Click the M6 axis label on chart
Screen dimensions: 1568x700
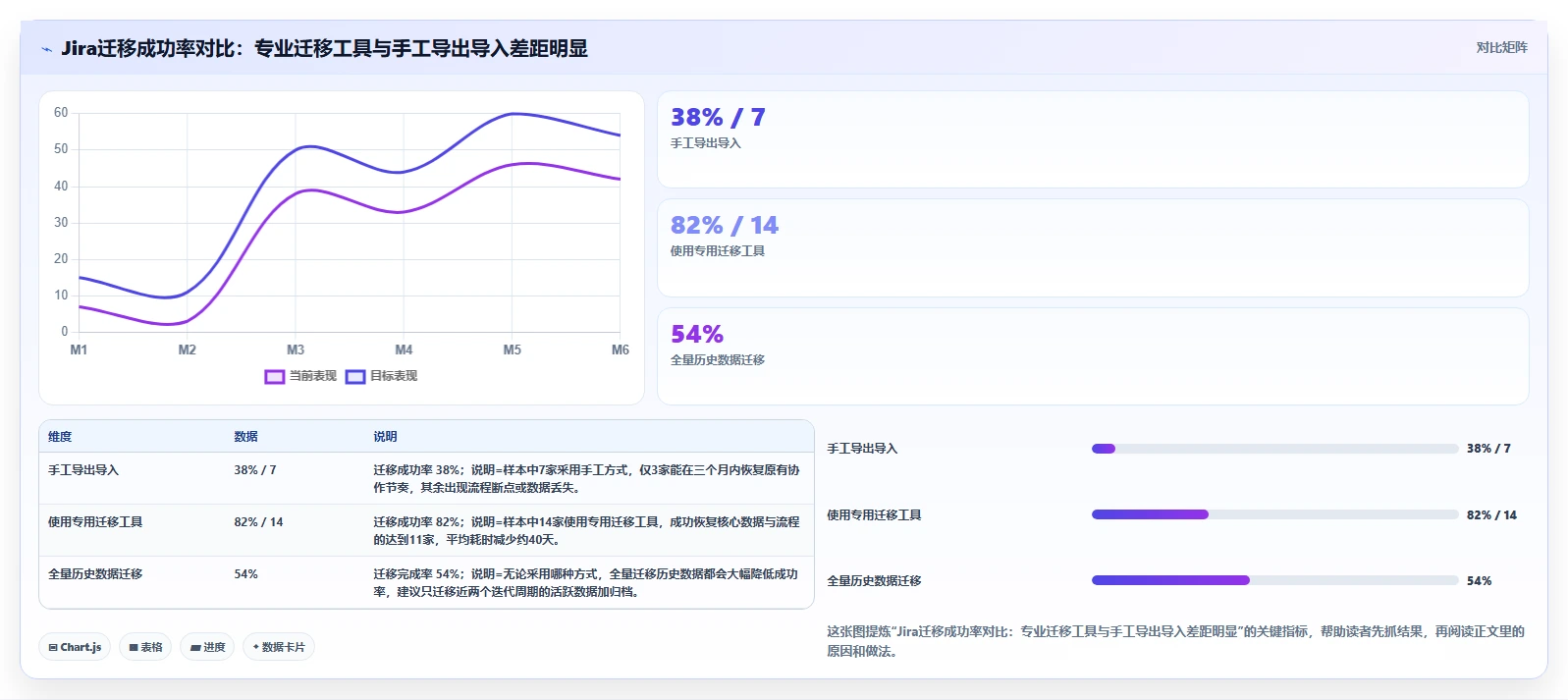(621, 350)
